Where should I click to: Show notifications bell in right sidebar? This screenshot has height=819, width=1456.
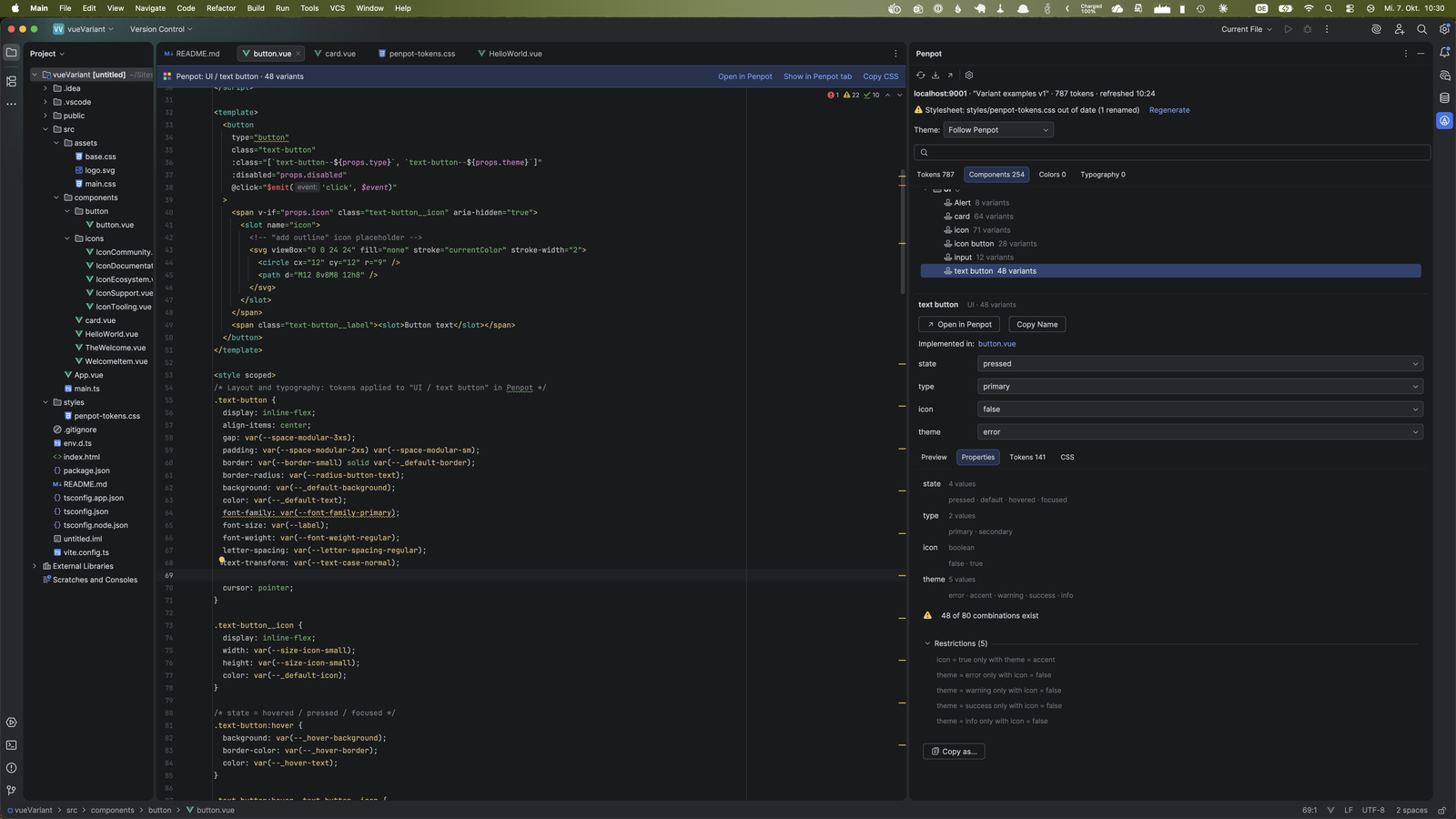coord(1444,53)
